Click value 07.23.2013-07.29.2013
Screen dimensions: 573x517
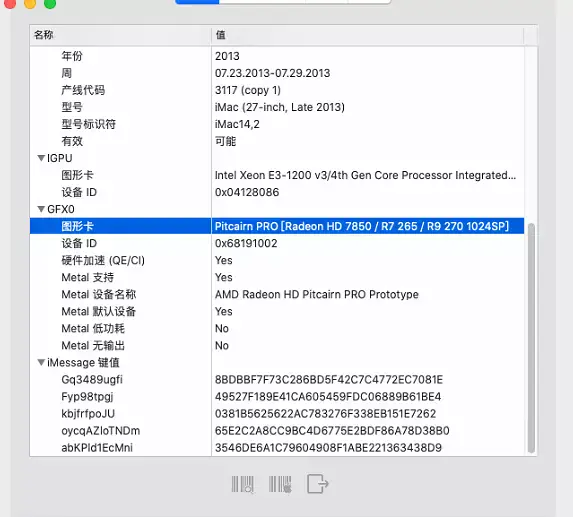pyautogui.click(x=273, y=73)
